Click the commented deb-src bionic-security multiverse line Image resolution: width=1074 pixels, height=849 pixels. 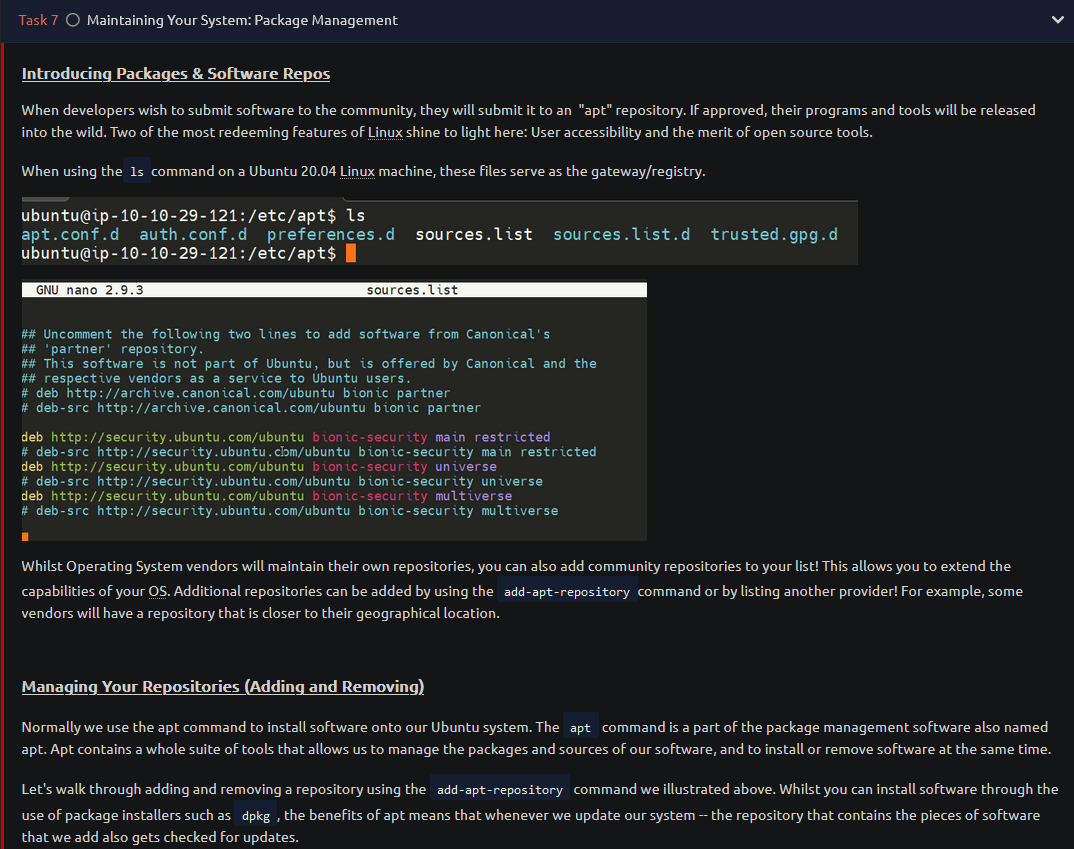[290, 511]
